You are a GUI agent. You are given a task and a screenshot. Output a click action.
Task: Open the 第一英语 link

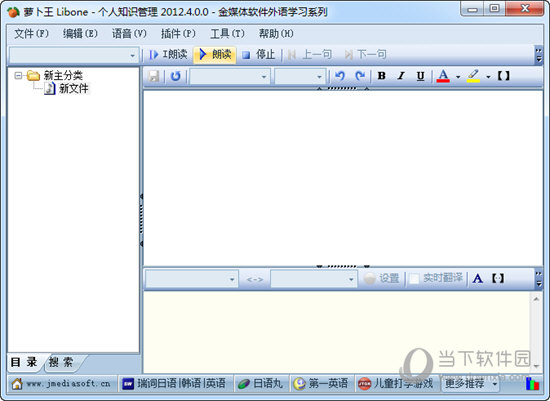tap(322, 384)
